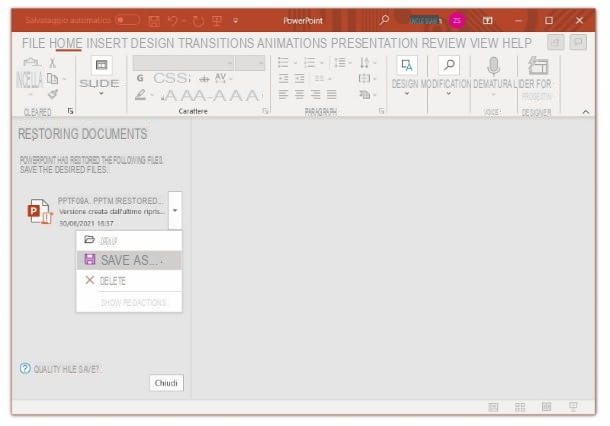Open the pink ZS account avatar

(457, 20)
